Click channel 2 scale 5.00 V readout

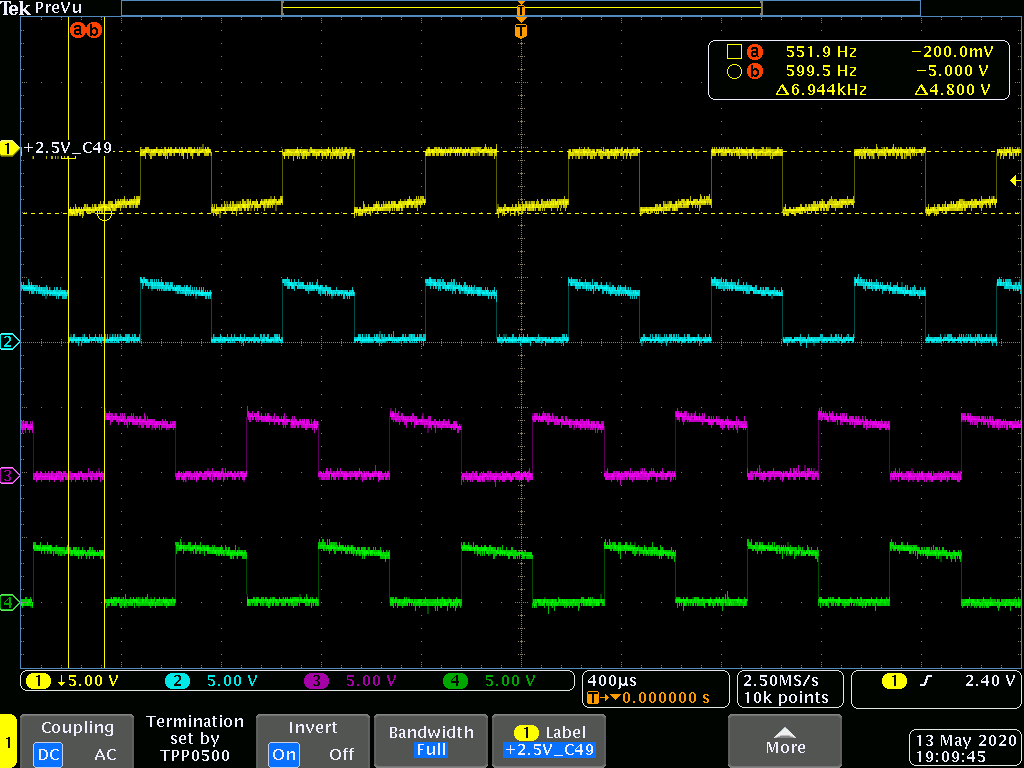(232, 681)
